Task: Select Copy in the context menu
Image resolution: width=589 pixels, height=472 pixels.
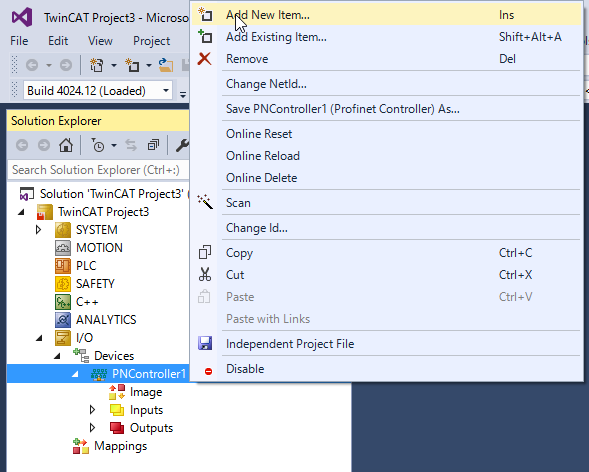Action: click(387, 253)
